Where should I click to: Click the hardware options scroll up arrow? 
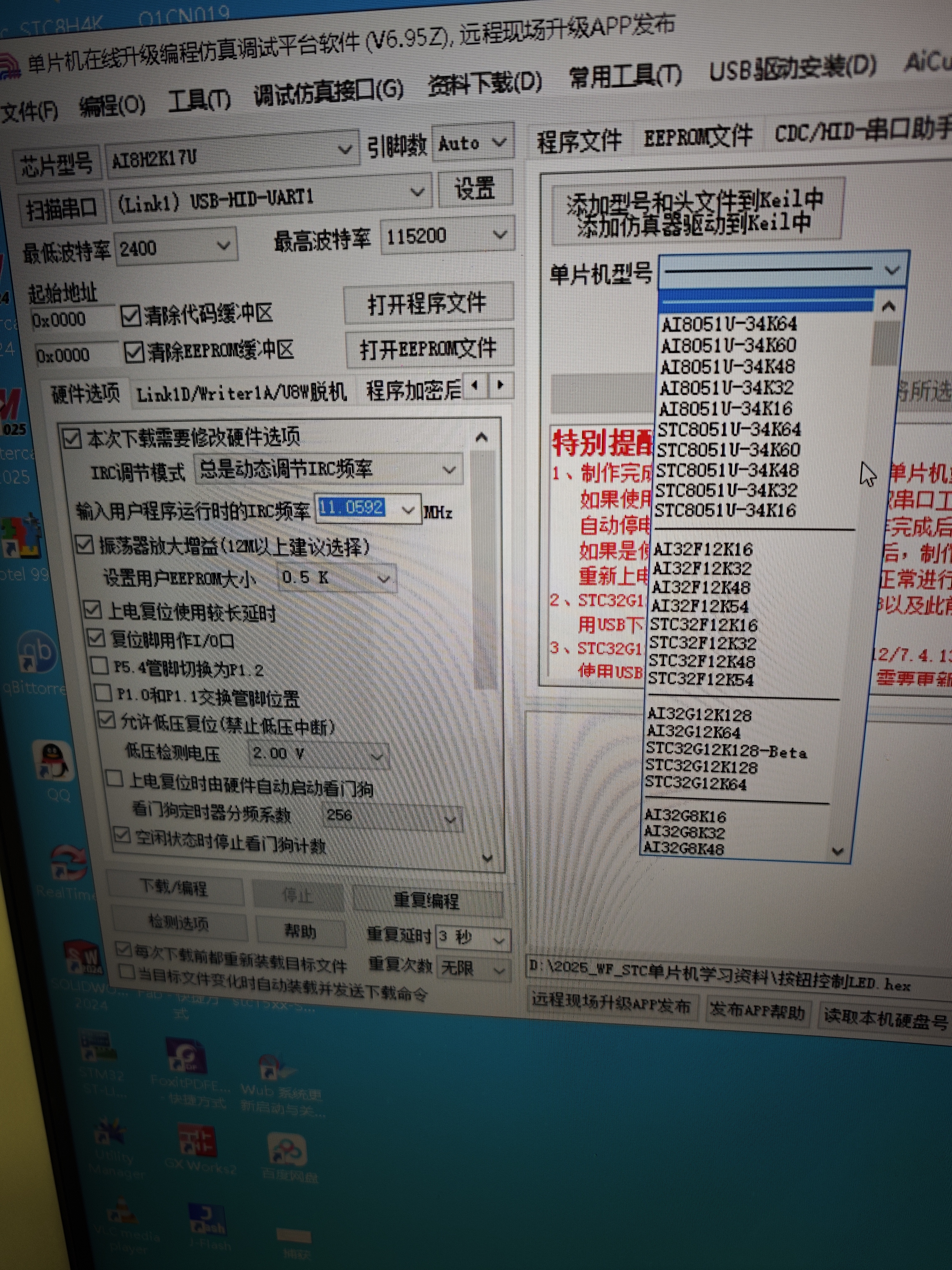[x=482, y=438]
